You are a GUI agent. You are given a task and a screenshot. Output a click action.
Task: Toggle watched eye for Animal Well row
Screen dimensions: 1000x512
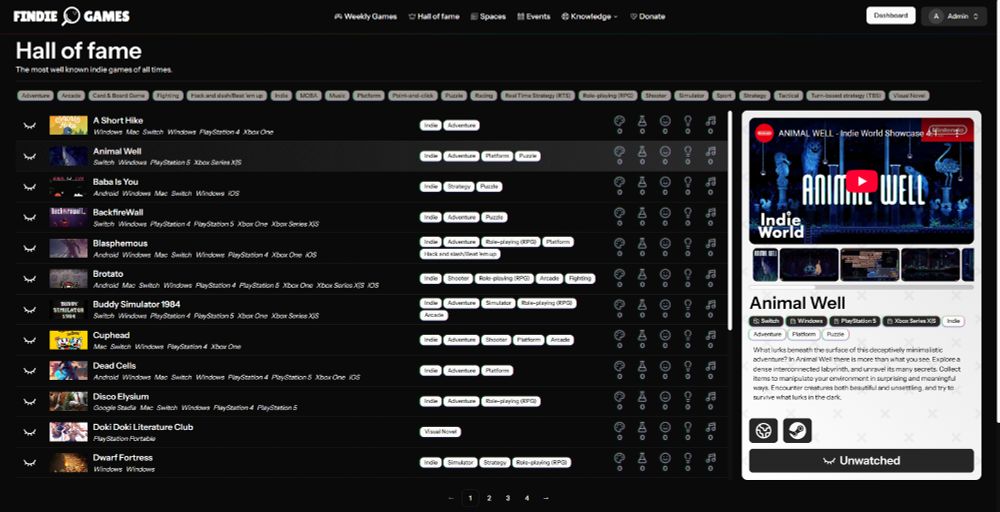pyautogui.click(x=29, y=156)
